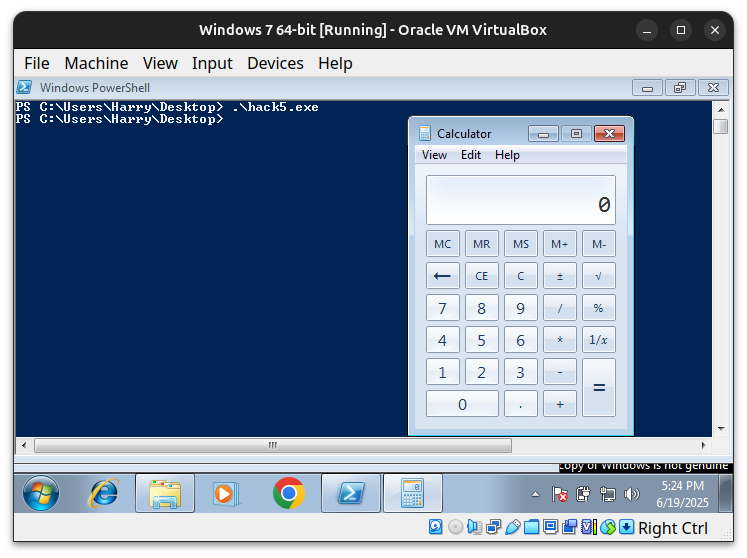Click the VirtualBox network adapters icon

494,527
